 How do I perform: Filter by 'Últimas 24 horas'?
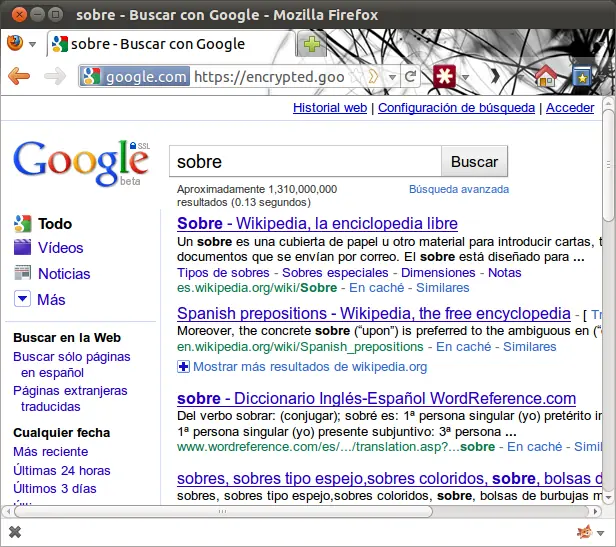pyautogui.click(x=62, y=470)
